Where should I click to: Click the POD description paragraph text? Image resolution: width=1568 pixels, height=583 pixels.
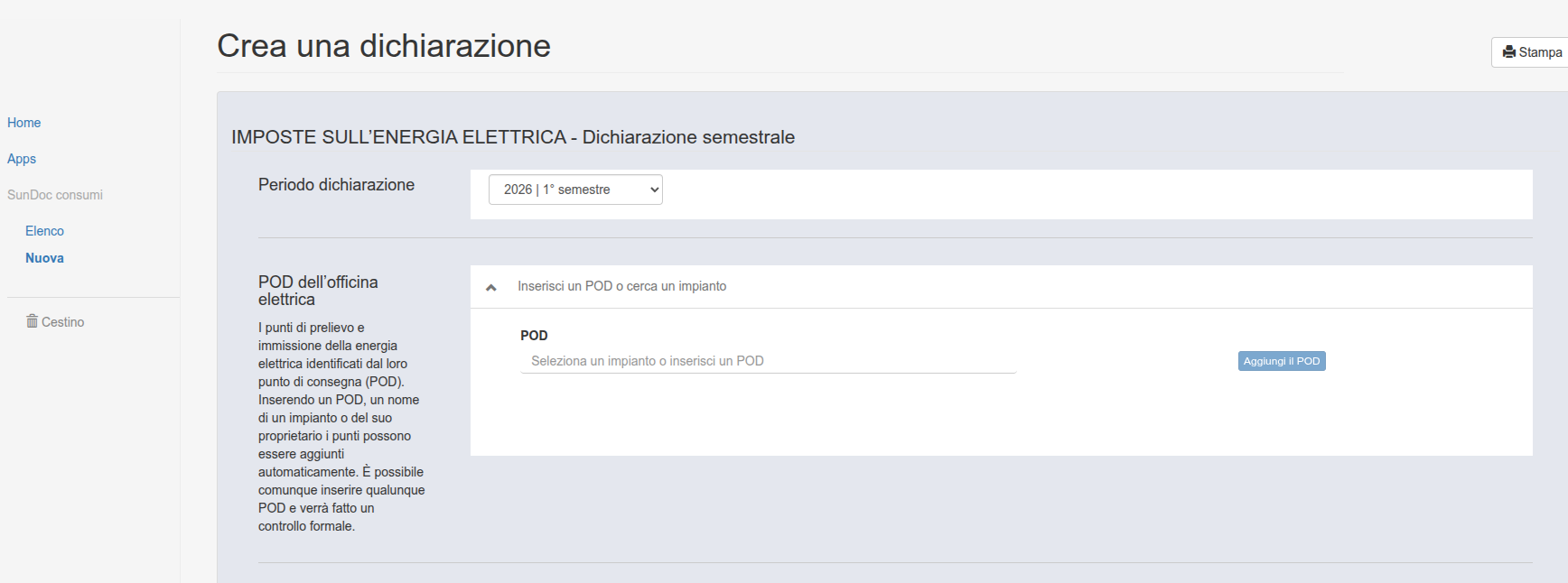341,427
